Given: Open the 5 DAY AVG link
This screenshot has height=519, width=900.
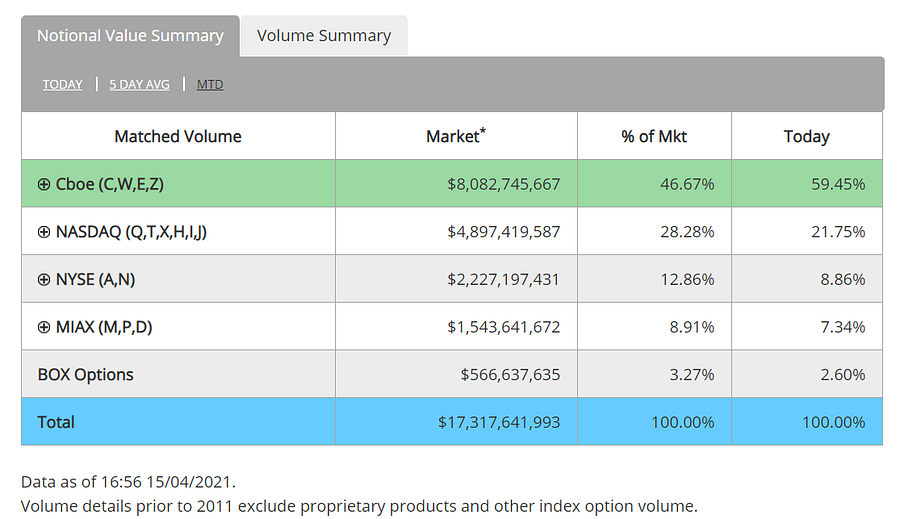Looking at the screenshot, I should point(139,84).
